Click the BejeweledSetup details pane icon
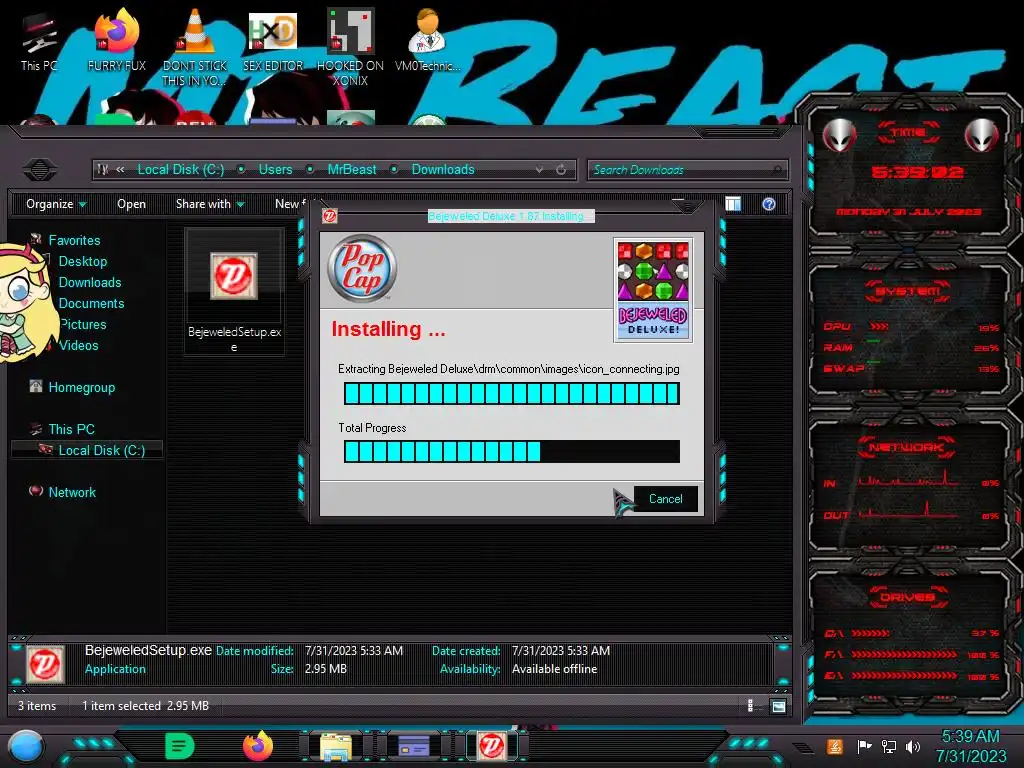 [46, 664]
